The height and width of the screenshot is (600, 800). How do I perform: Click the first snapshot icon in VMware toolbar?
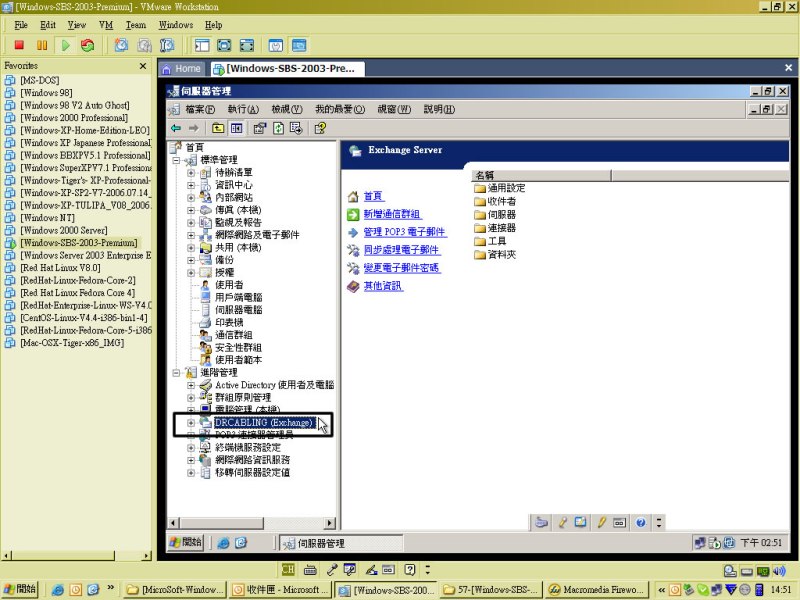pos(121,45)
